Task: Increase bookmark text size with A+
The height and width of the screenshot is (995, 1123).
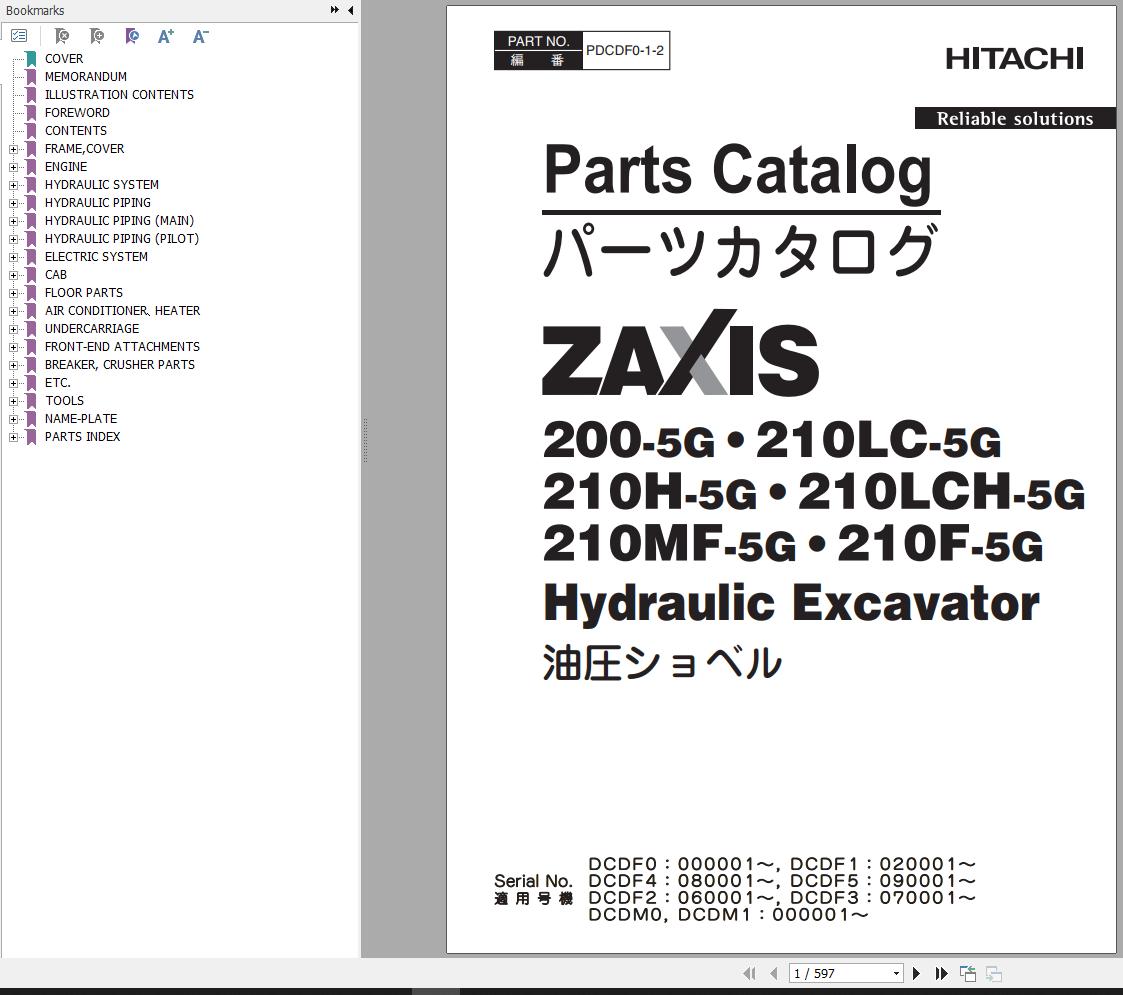Action: [x=165, y=36]
